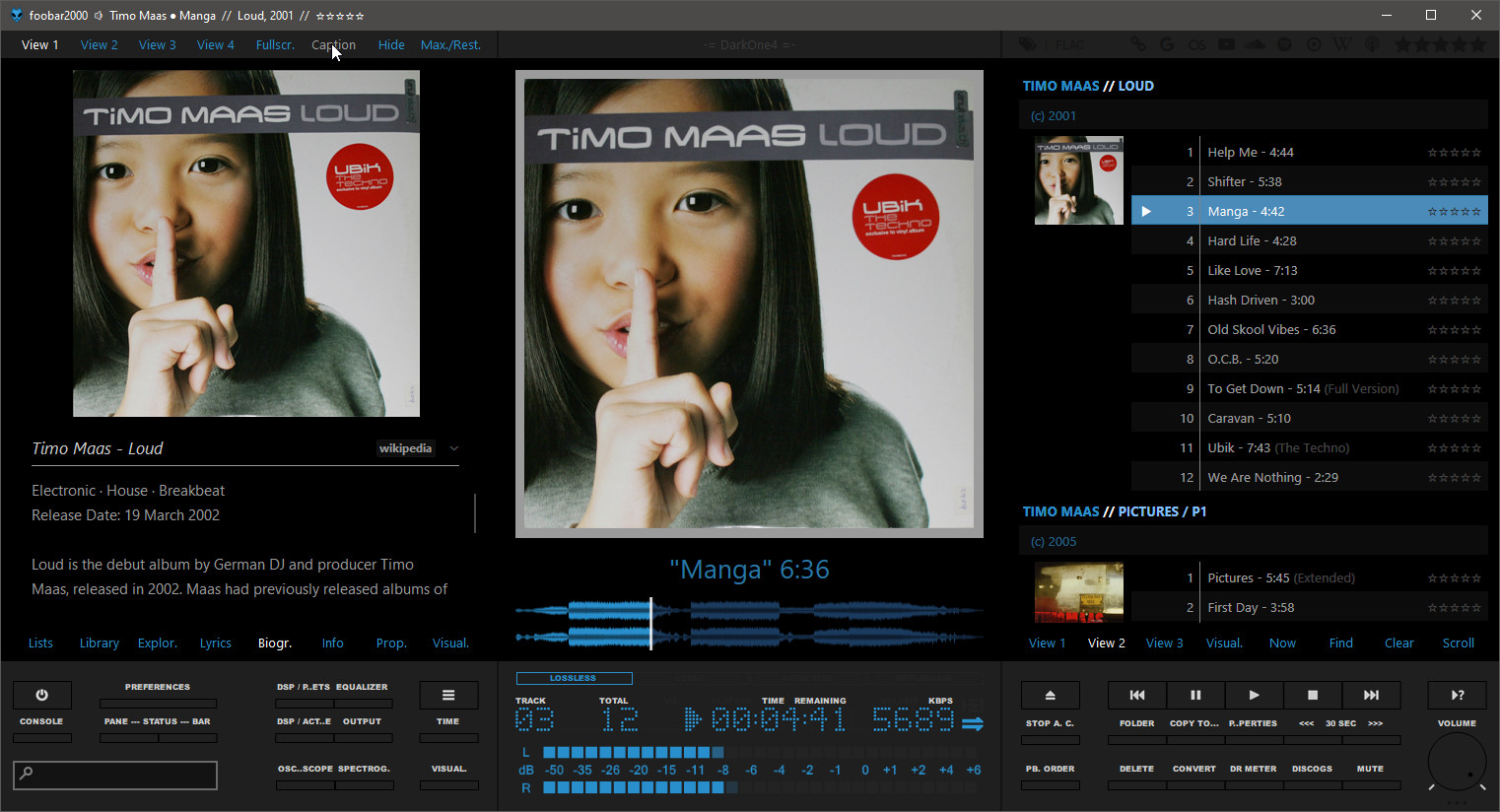The height and width of the screenshot is (812, 1500).
Task: Open the Library tab
Action: click(100, 643)
